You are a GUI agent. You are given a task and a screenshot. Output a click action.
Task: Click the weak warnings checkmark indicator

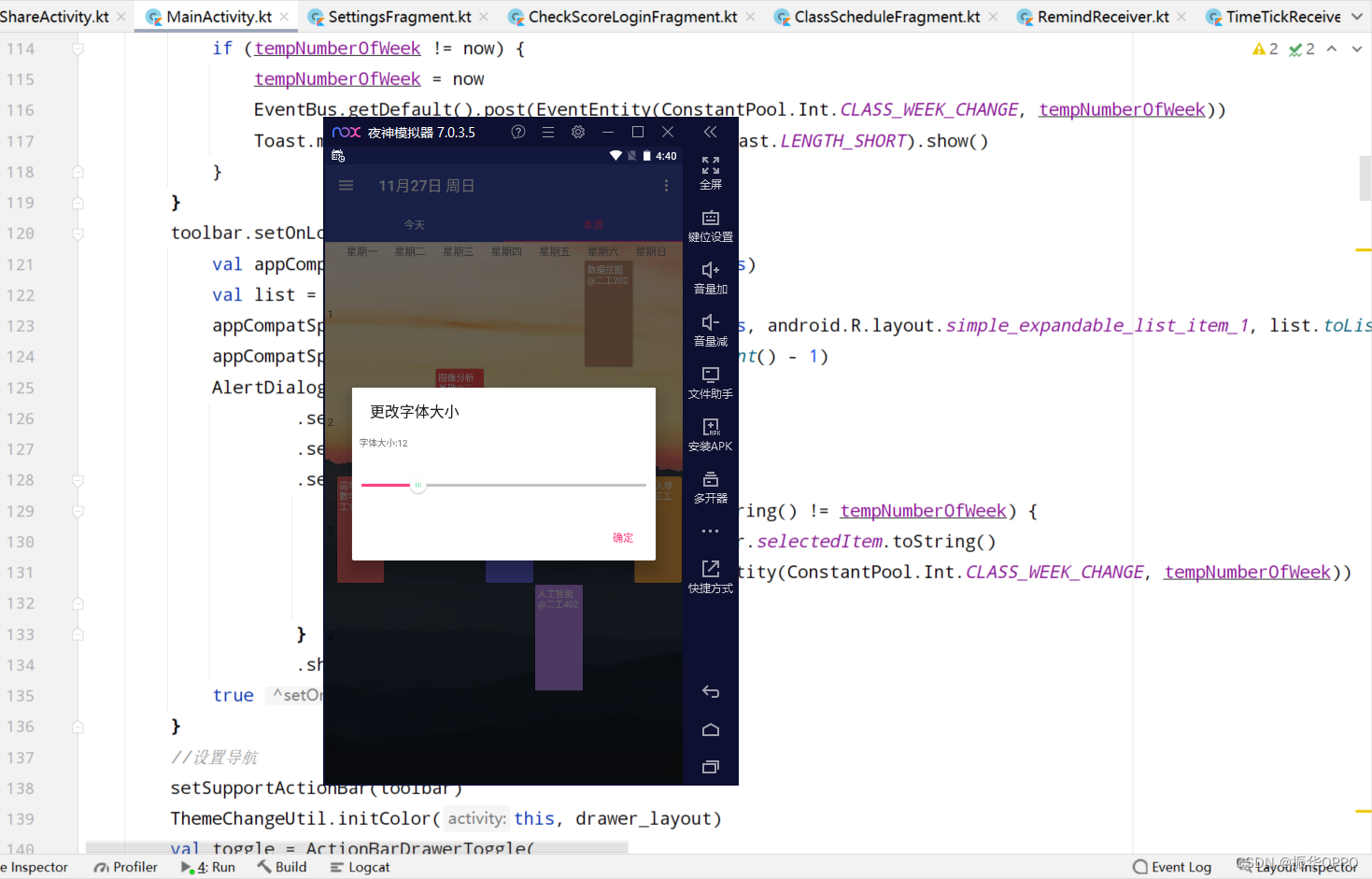tap(1301, 49)
